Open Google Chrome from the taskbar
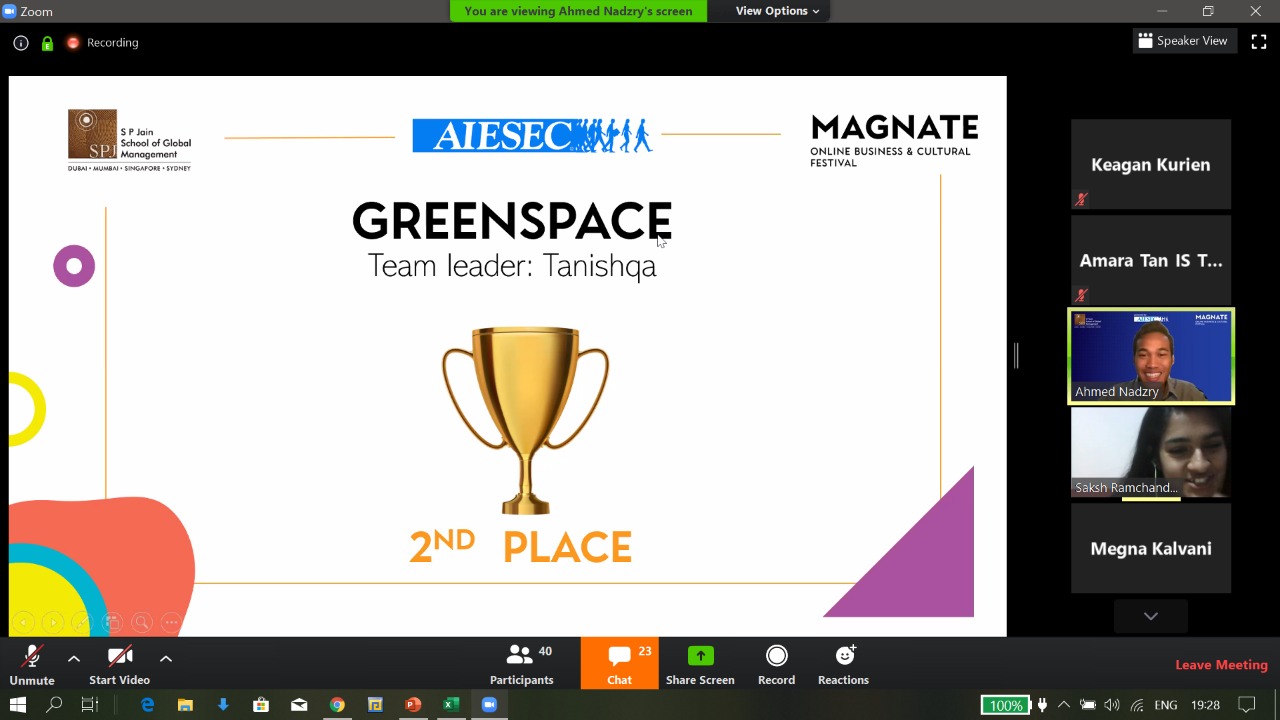The image size is (1280, 720). [x=337, y=705]
